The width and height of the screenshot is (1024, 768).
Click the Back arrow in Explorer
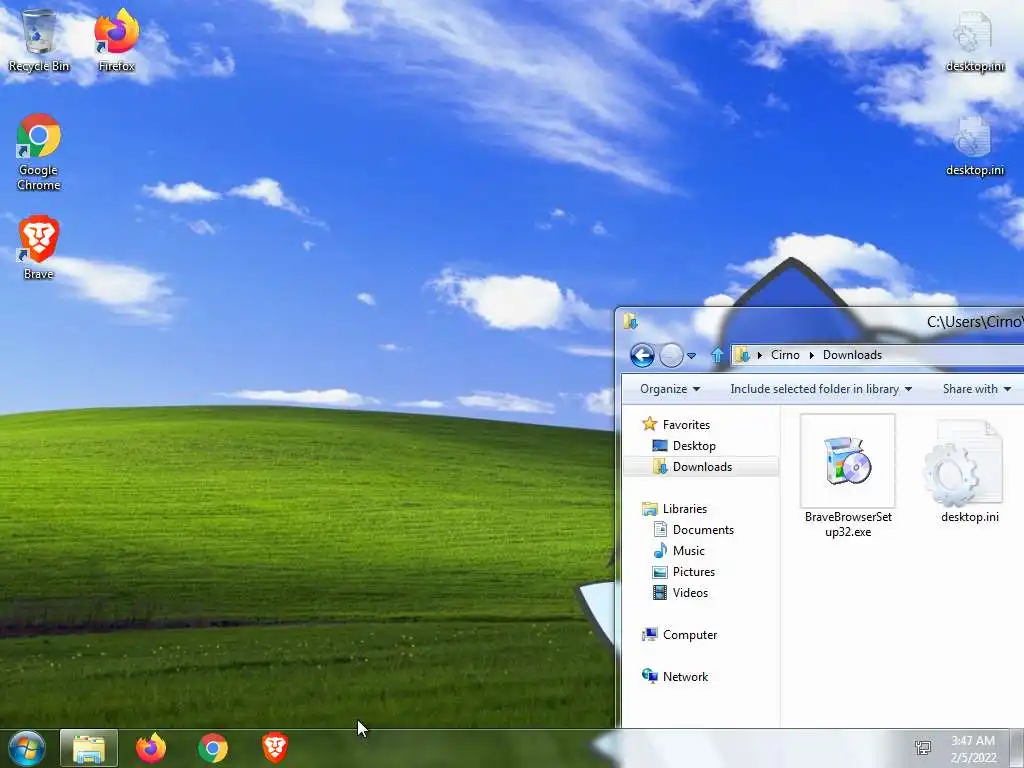pos(642,355)
